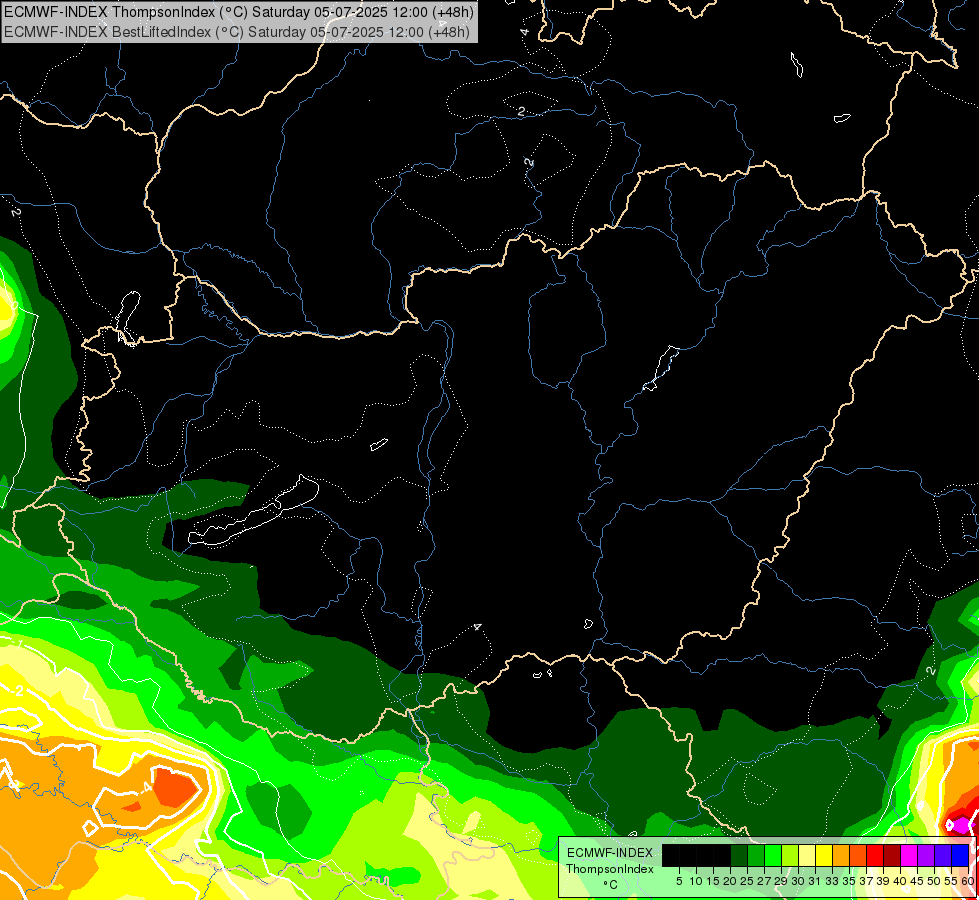Click the legend tick value 39
This screenshot has width=979, height=900.
pyautogui.click(x=883, y=881)
